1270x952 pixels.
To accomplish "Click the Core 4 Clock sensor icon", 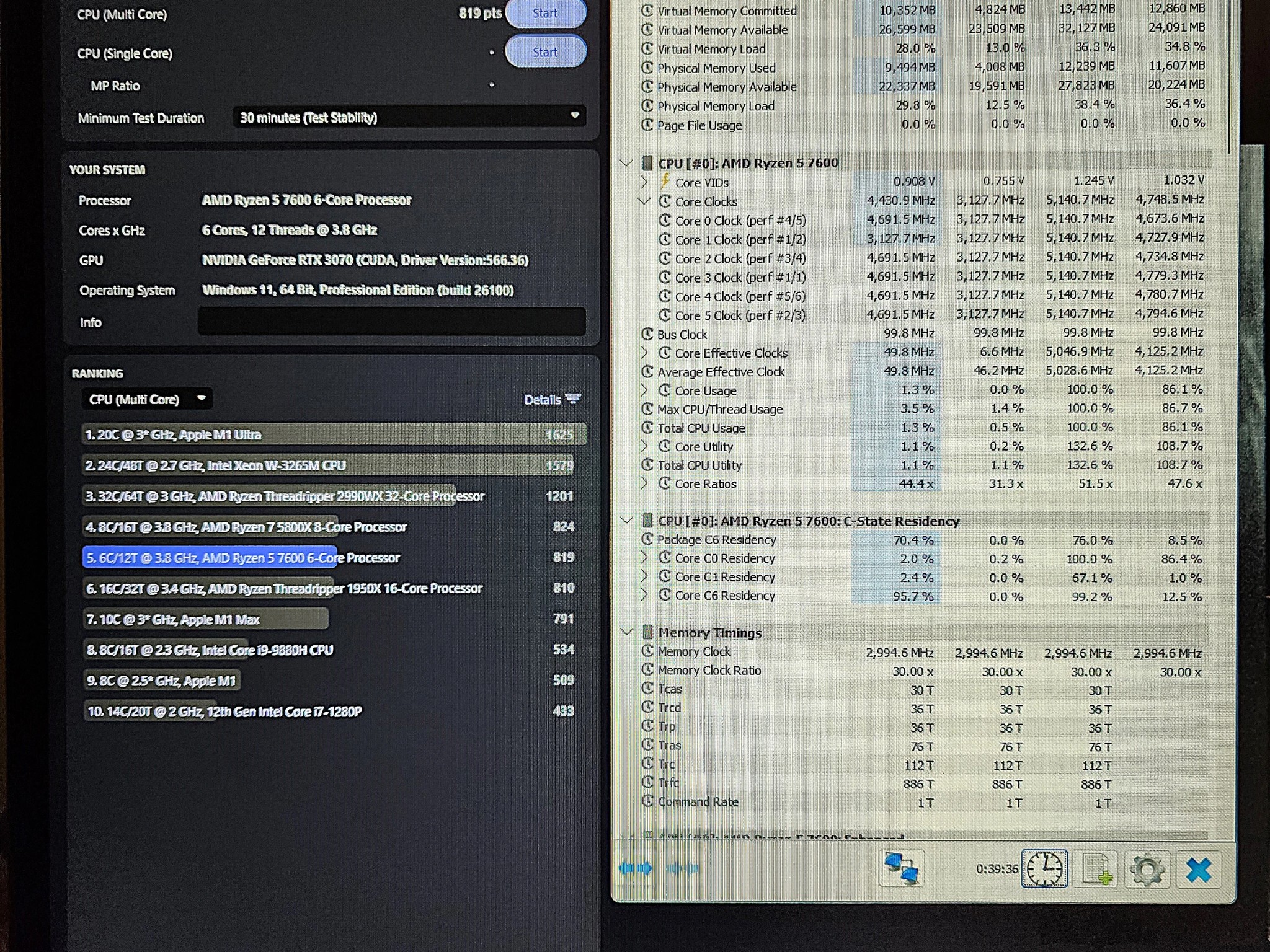I will coord(665,296).
